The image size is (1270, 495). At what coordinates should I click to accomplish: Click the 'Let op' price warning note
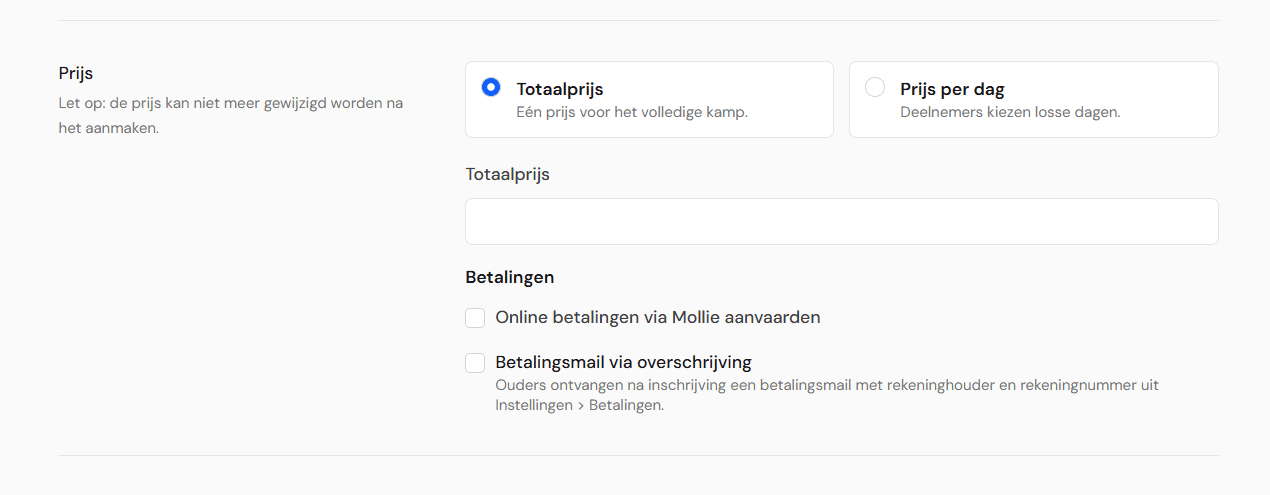click(231, 115)
